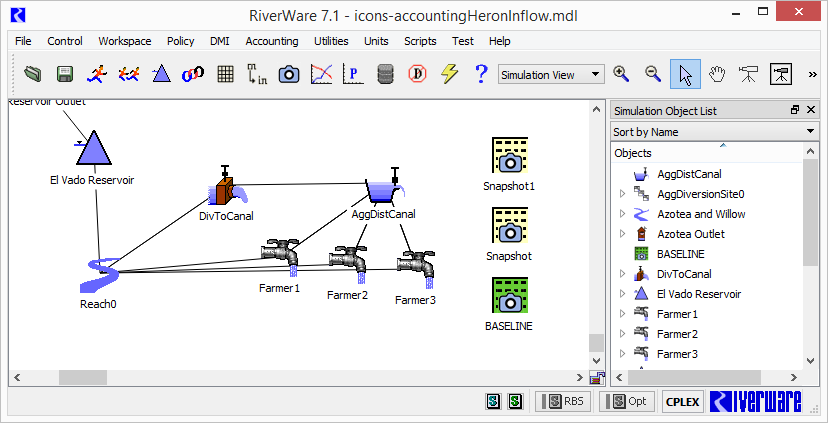Close the Simulation Object List panel
Viewport: 828px width, 423px height.
(811, 110)
